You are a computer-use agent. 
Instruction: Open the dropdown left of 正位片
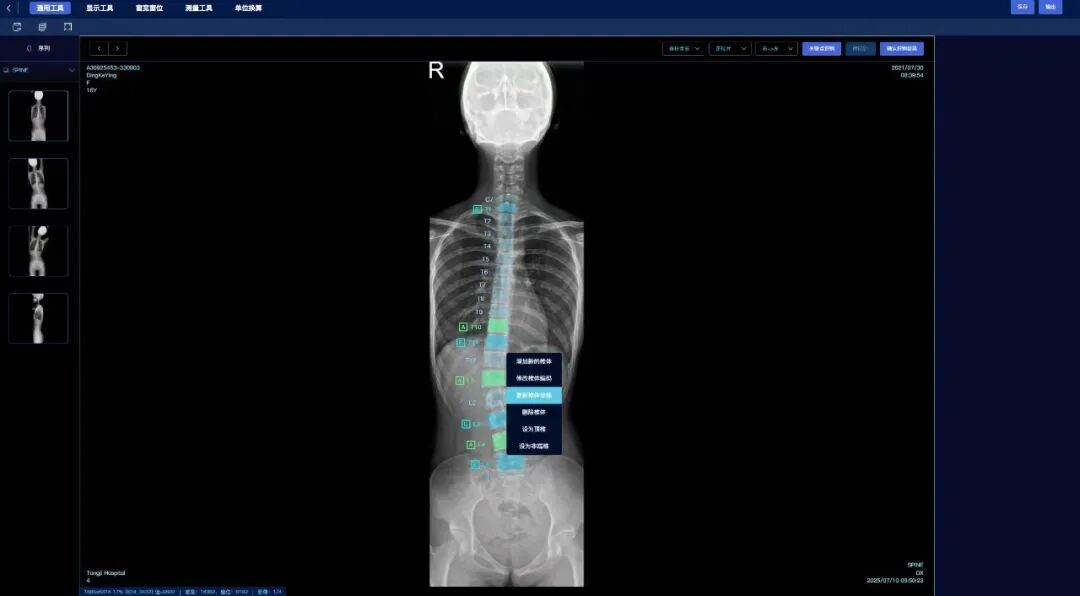coord(683,49)
